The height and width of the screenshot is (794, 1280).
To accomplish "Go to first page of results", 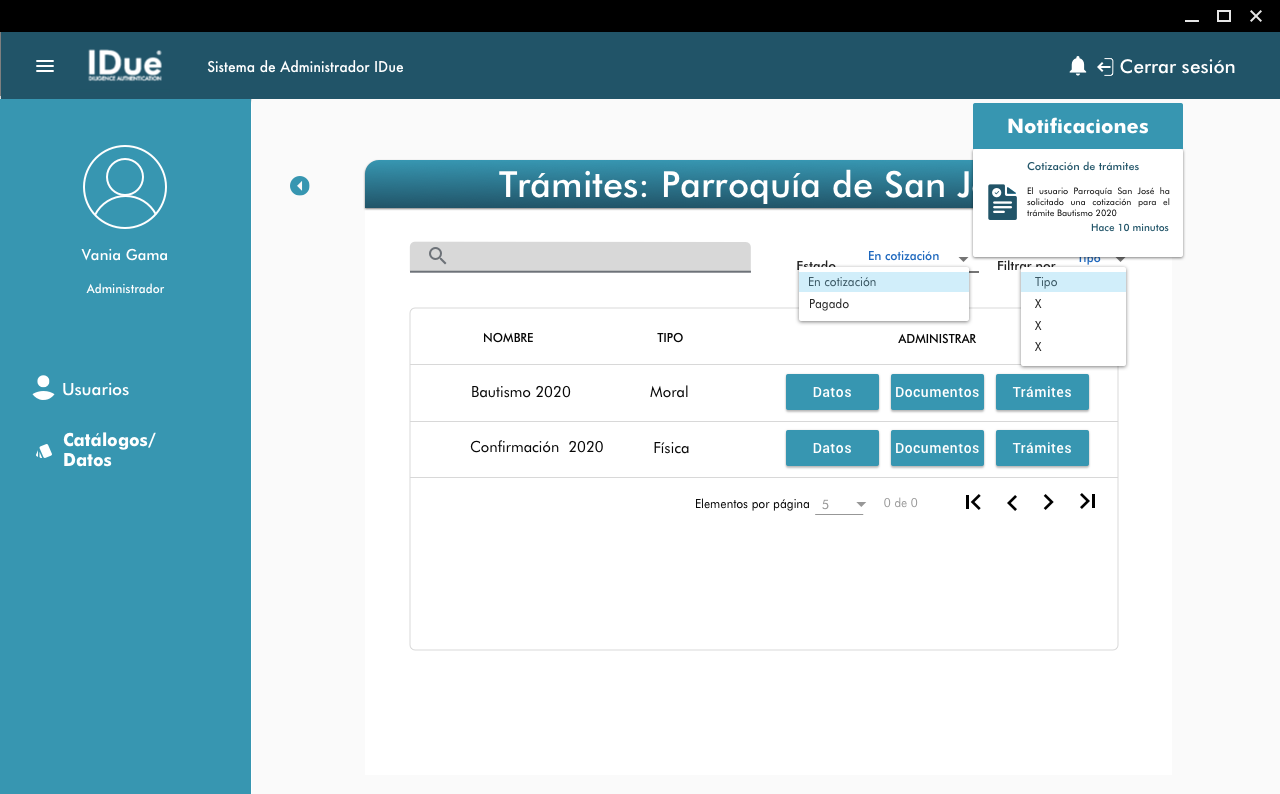I will [x=973, y=502].
